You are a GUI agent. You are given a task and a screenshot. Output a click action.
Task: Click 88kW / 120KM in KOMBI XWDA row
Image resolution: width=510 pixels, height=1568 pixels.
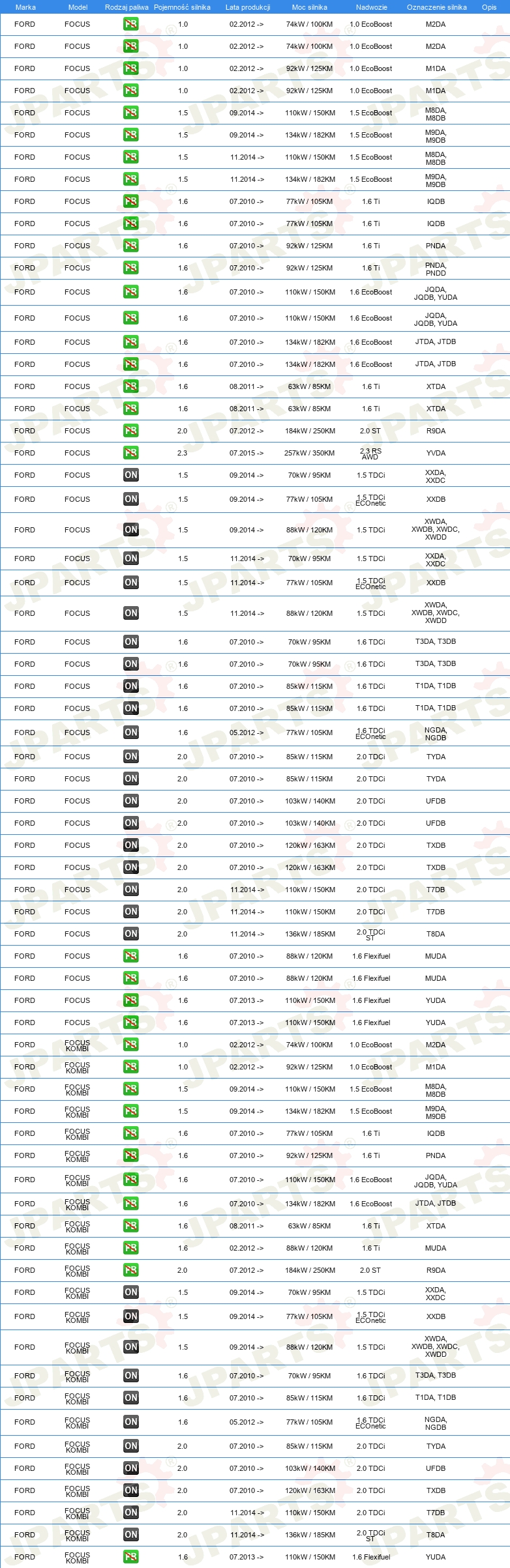(309, 1347)
